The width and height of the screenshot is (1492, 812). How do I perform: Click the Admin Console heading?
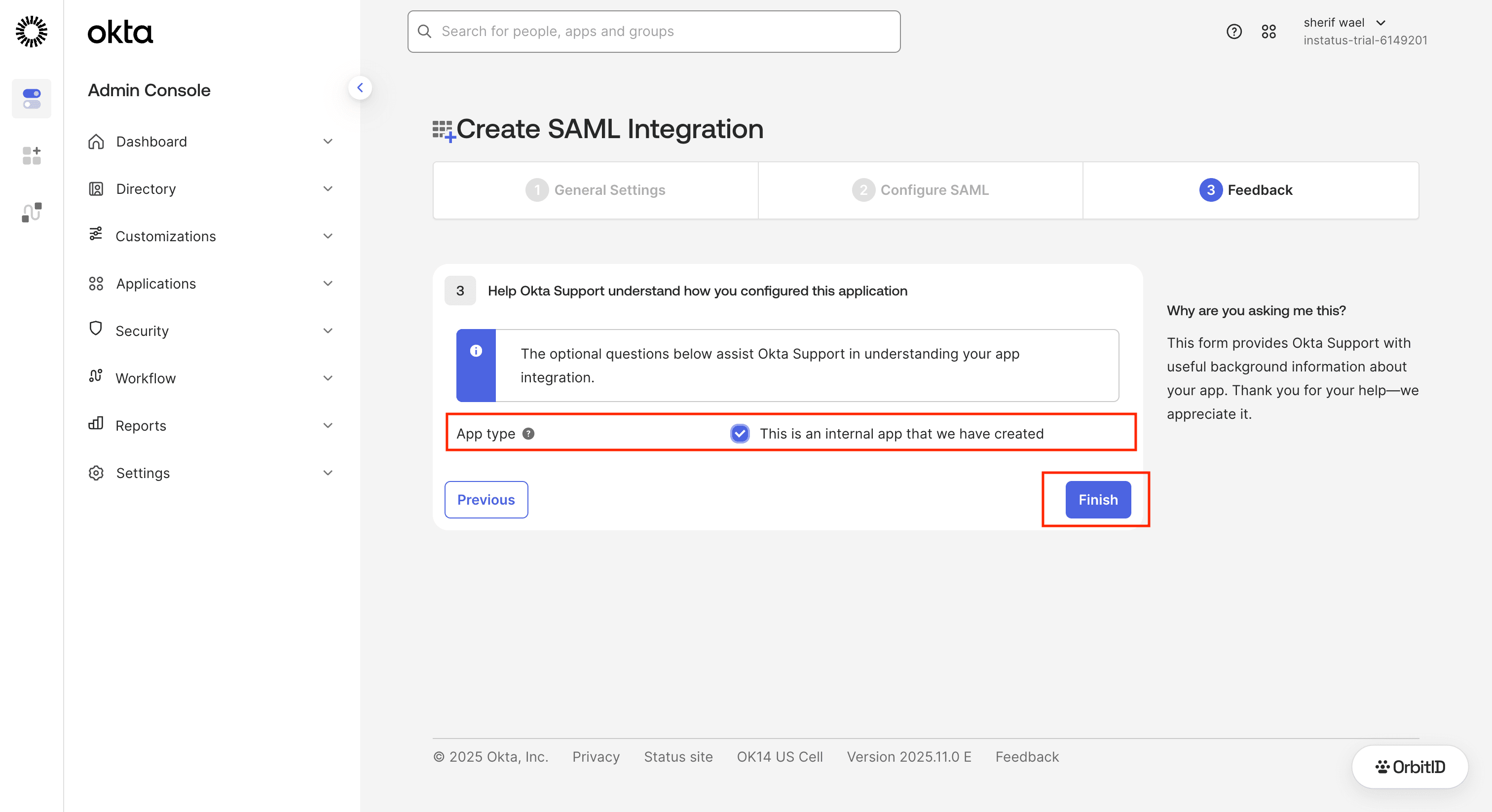pos(149,90)
